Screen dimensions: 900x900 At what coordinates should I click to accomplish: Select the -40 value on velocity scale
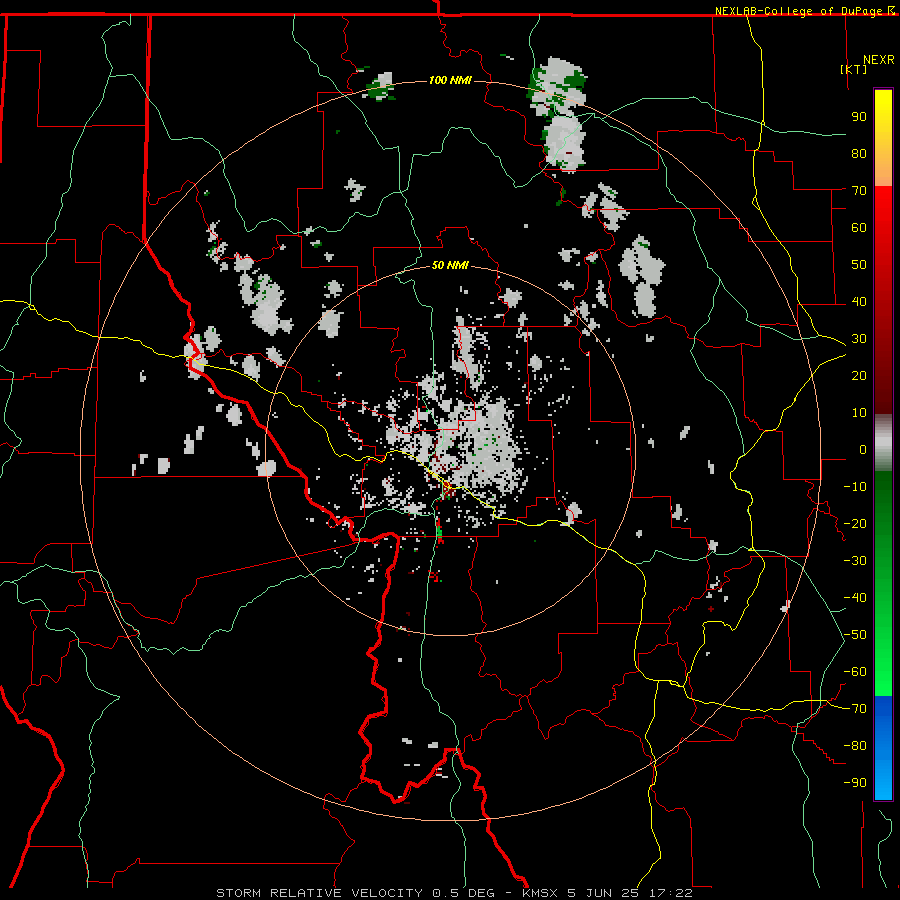pos(855,598)
